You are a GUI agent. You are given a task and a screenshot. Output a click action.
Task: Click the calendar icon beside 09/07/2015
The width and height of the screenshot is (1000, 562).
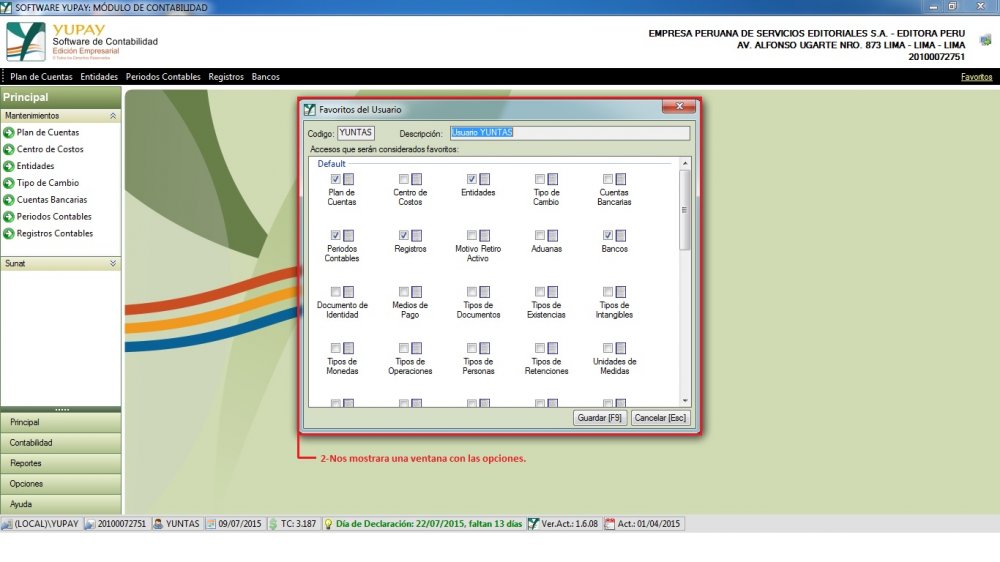(x=210, y=524)
